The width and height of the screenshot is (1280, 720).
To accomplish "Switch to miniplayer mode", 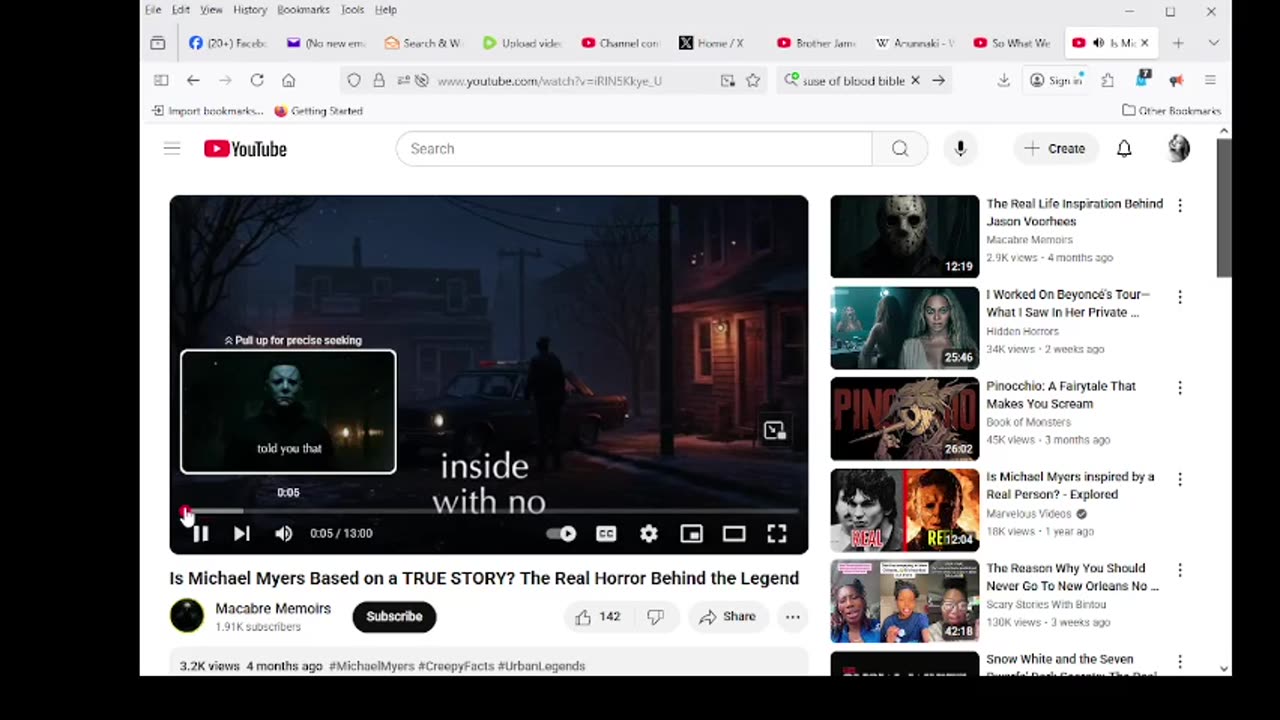I will (691, 534).
